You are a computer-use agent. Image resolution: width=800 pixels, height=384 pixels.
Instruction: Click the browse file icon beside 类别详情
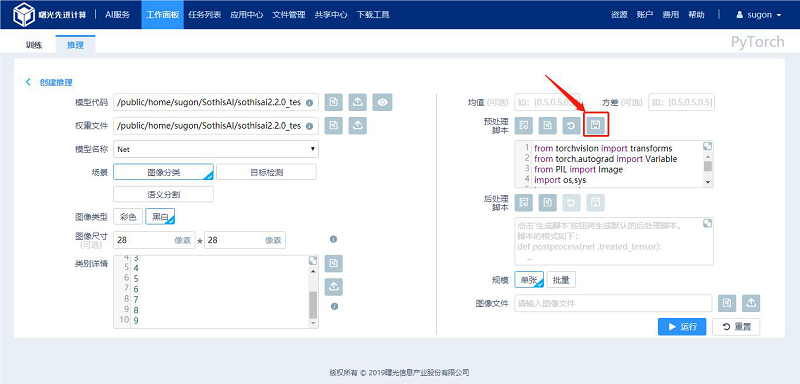(333, 264)
